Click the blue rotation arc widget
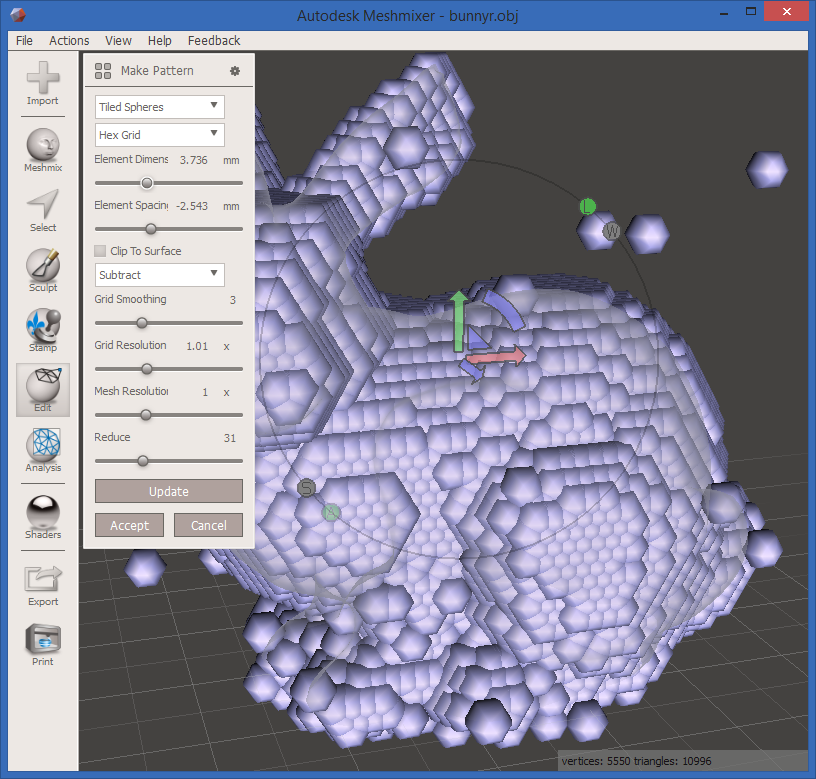The width and height of the screenshot is (816, 779). pyautogui.click(x=504, y=310)
